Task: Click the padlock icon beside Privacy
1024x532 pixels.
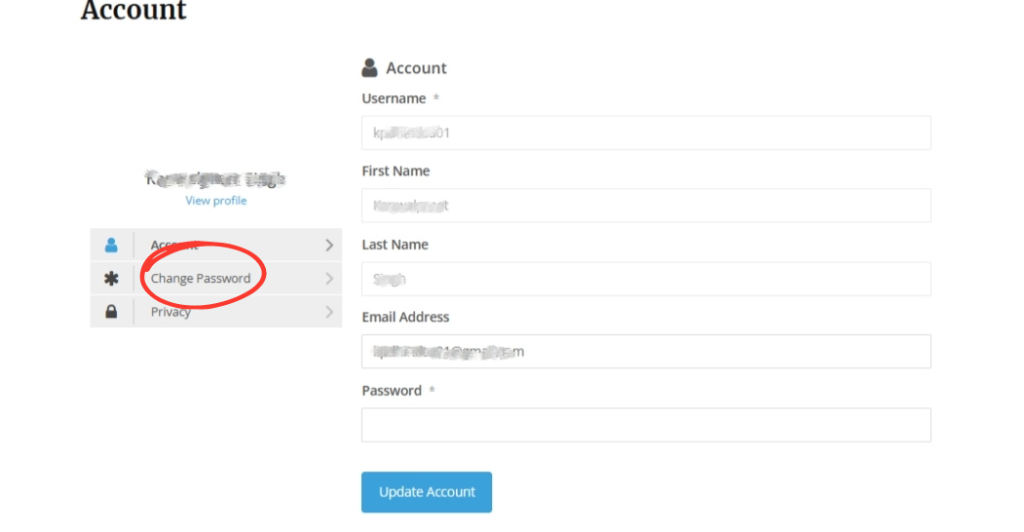Action: click(111, 312)
